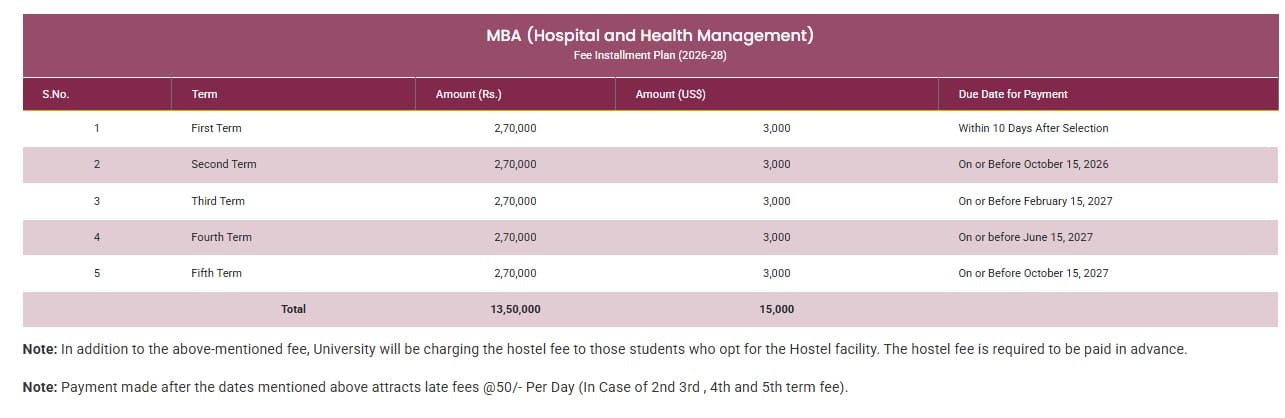Screen dimensions: 1285x418
Task: Click the Within 10 Days After Selection cell
Action: [x=1032, y=128]
